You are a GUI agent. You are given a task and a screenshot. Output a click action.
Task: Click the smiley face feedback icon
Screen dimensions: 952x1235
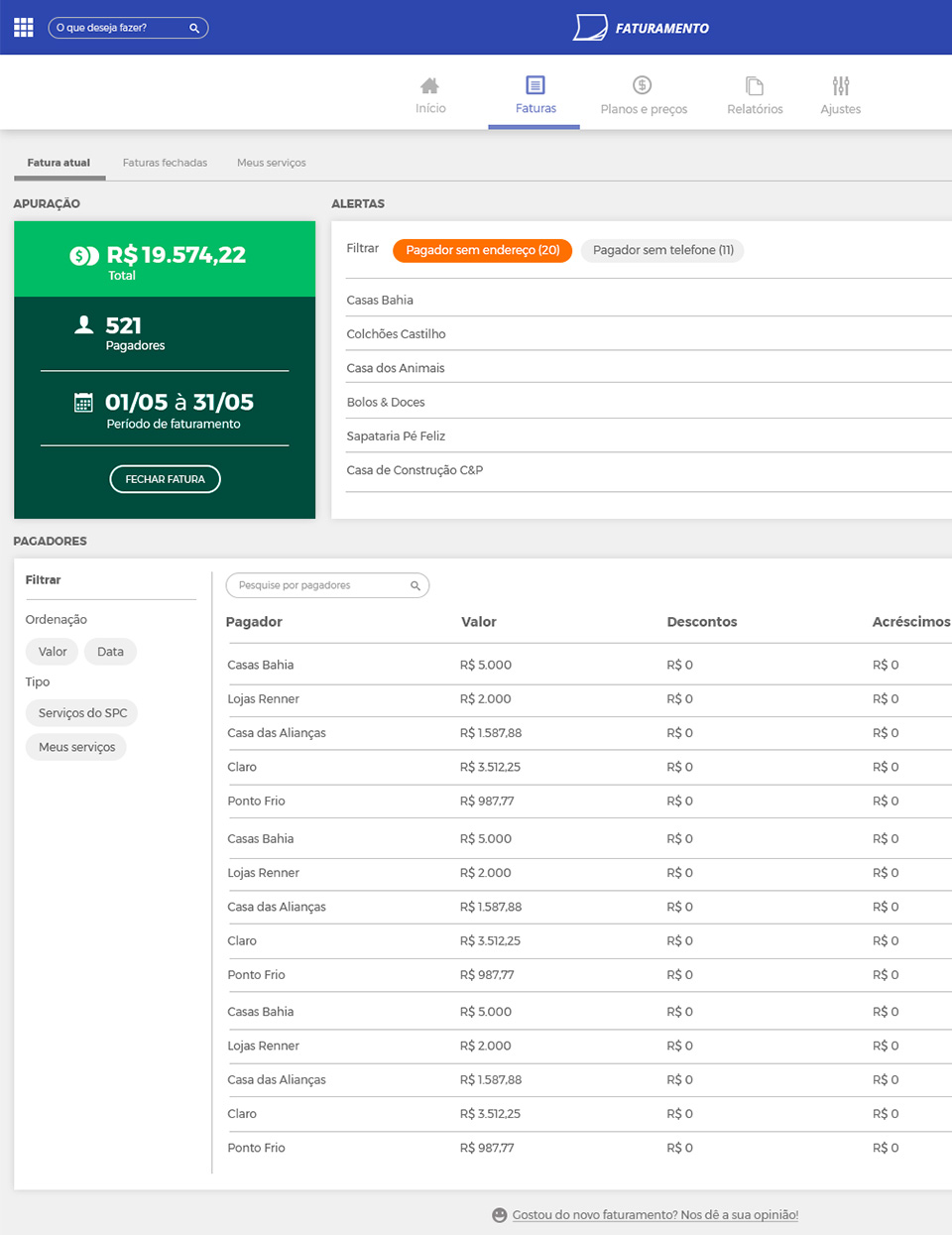[500, 1215]
